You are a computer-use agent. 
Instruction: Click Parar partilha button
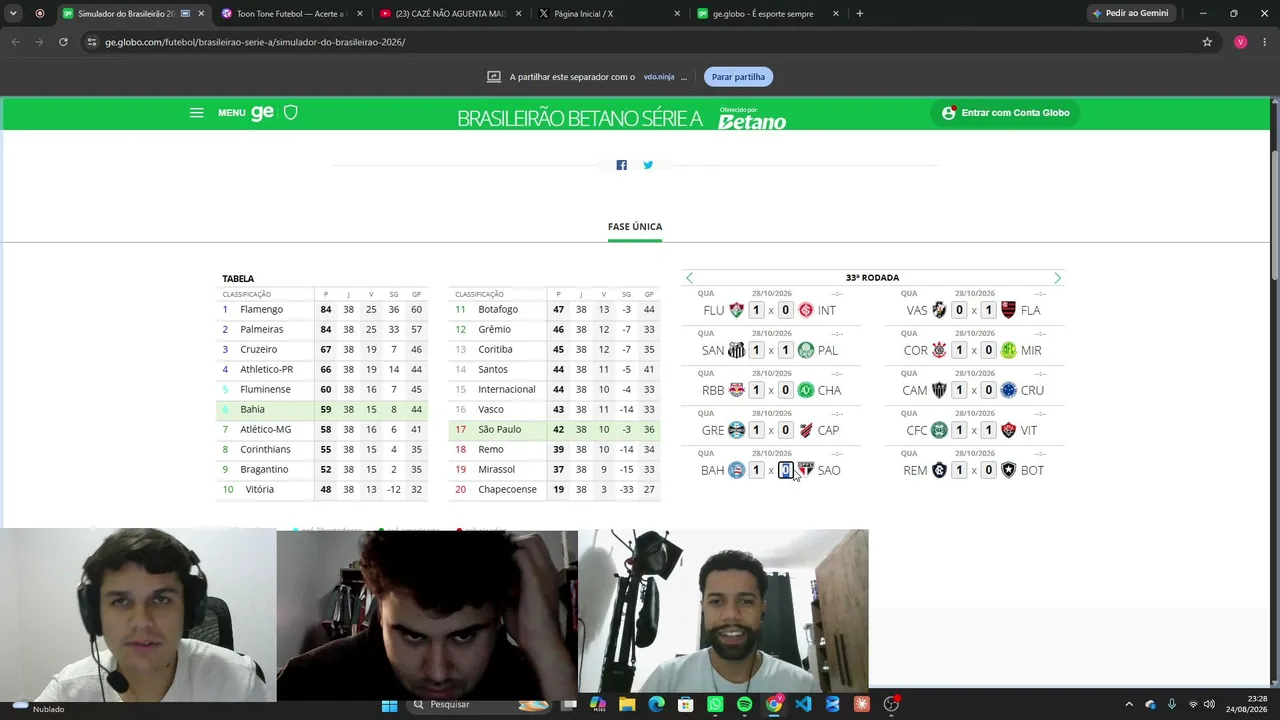738,77
